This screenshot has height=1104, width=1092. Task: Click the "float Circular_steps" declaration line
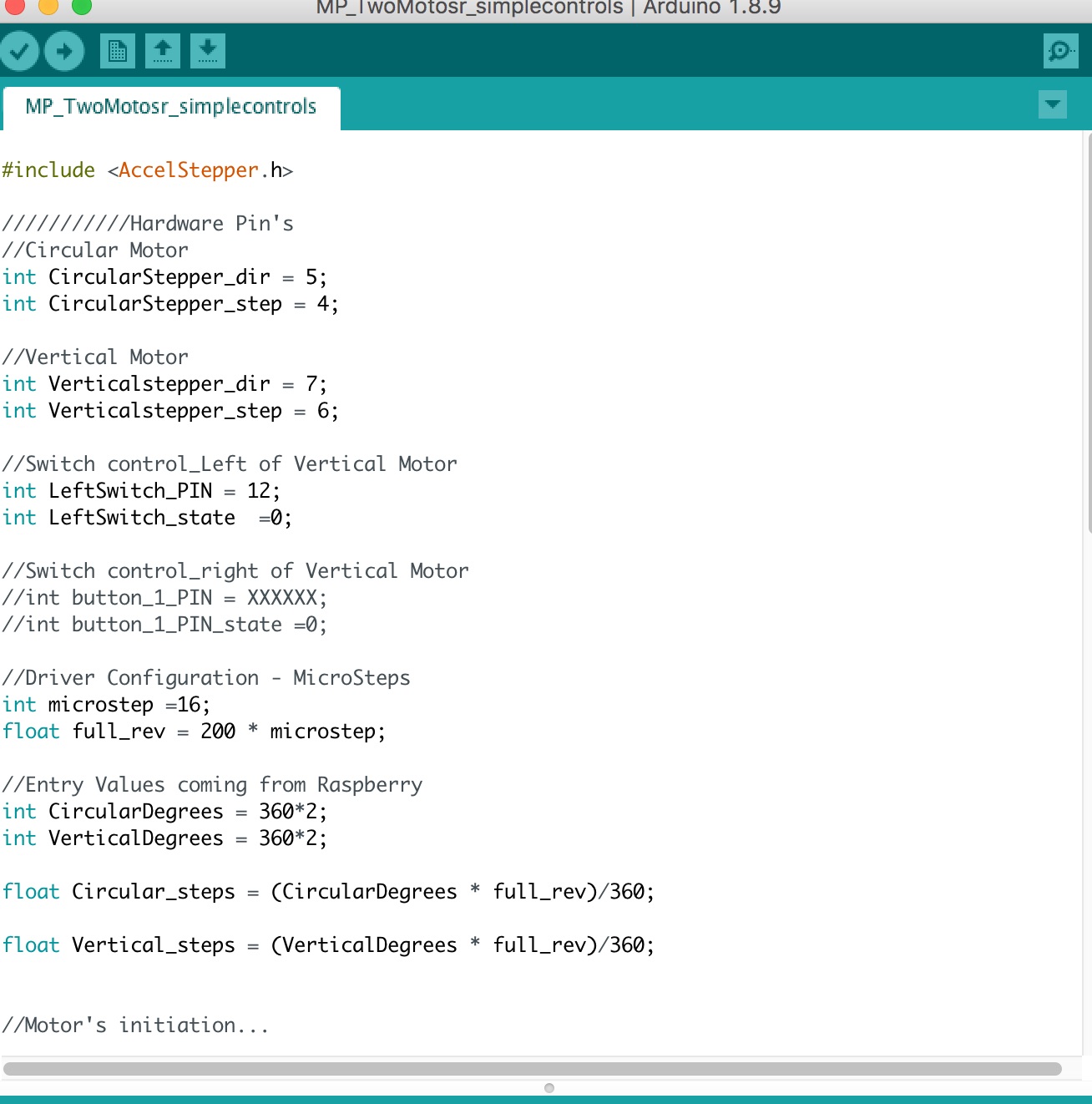pos(328,892)
